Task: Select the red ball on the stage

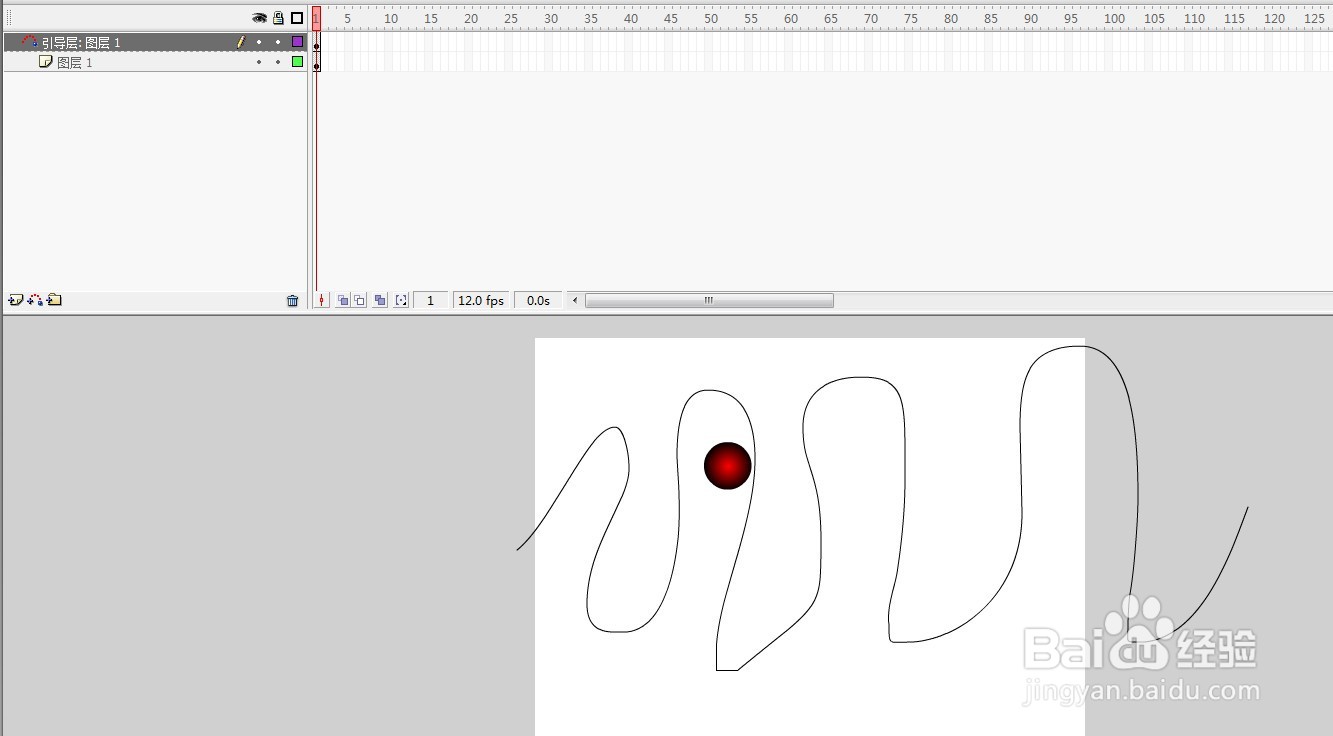Action: [728, 466]
